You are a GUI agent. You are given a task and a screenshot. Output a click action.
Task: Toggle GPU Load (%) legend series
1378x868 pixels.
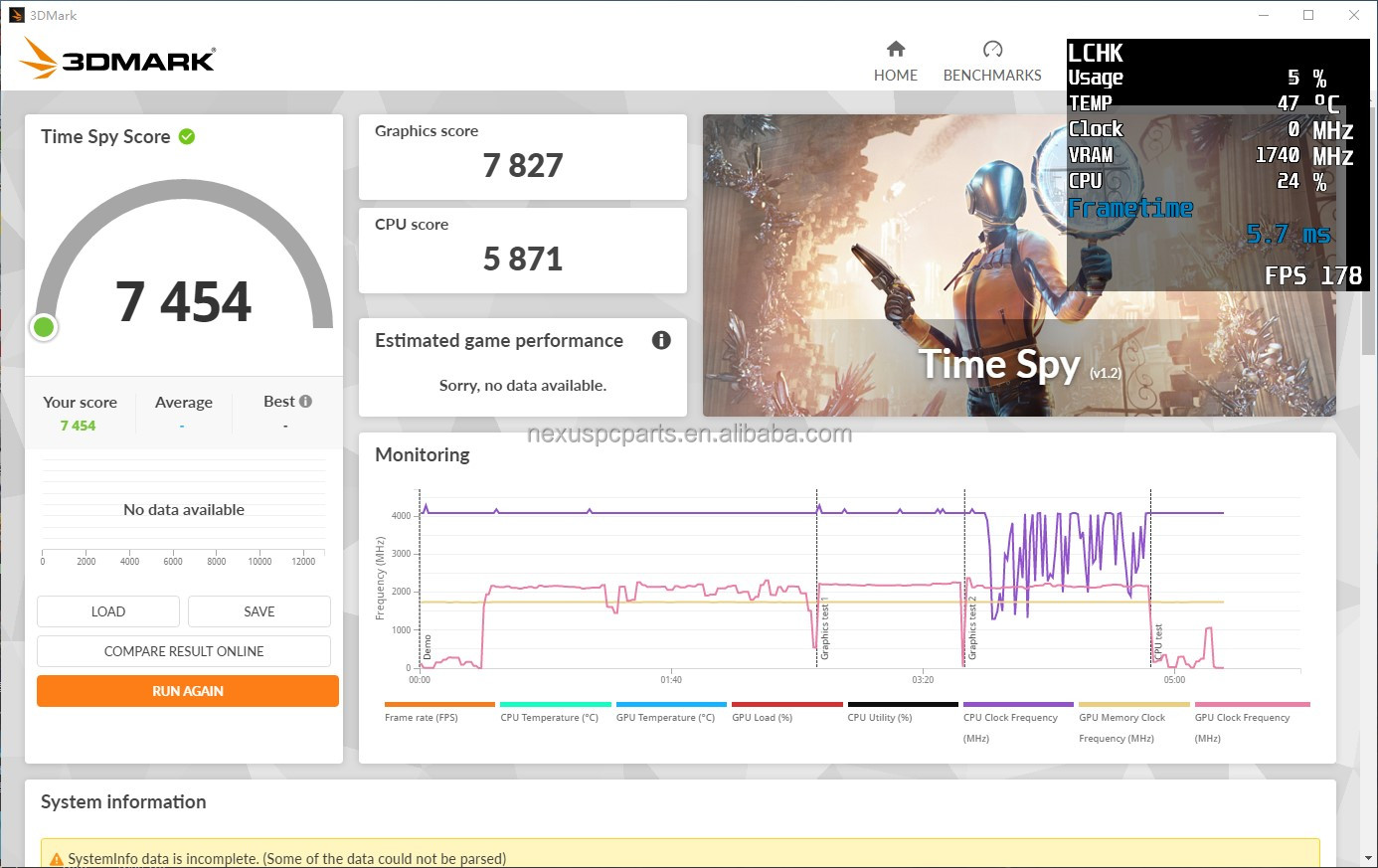click(x=762, y=717)
